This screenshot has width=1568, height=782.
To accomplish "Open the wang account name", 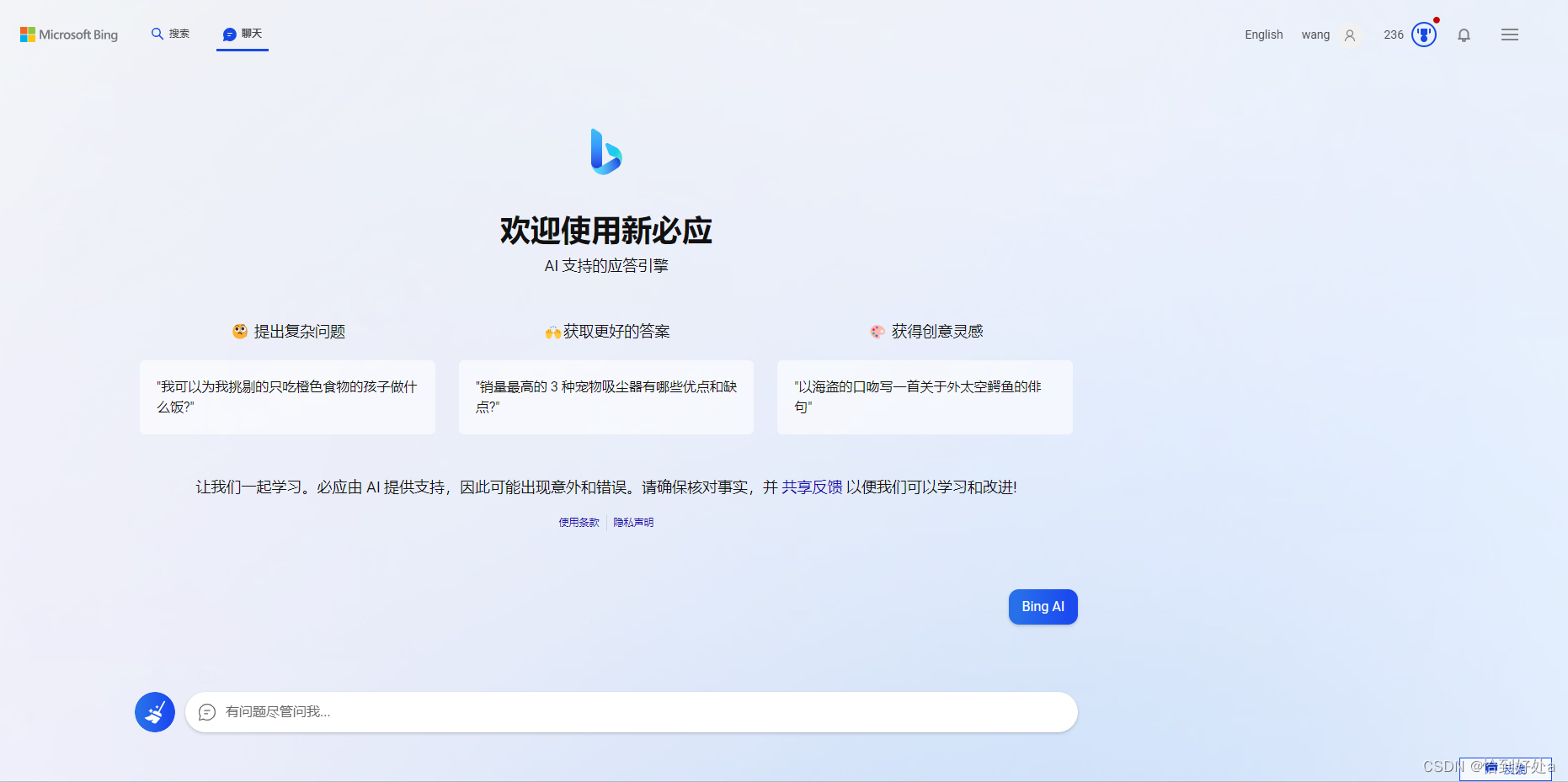I will (x=1315, y=35).
